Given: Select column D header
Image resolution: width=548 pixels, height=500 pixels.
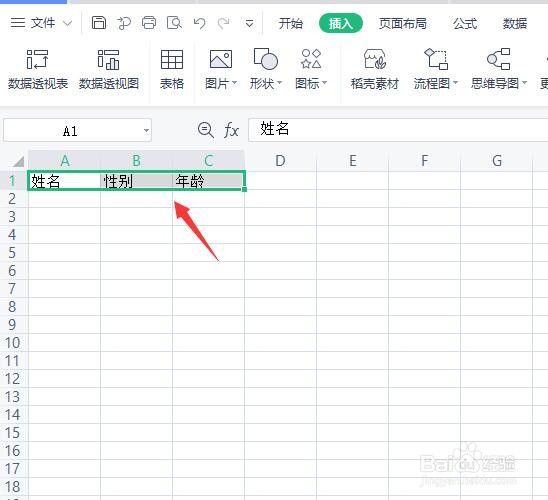Looking at the screenshot, I should [280, 161].
